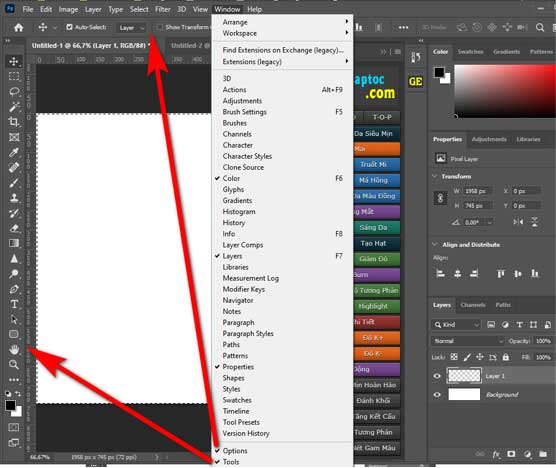Select the Eyedropper tool
The width and height of the screenshot is (556, 468).
point(14,152)
